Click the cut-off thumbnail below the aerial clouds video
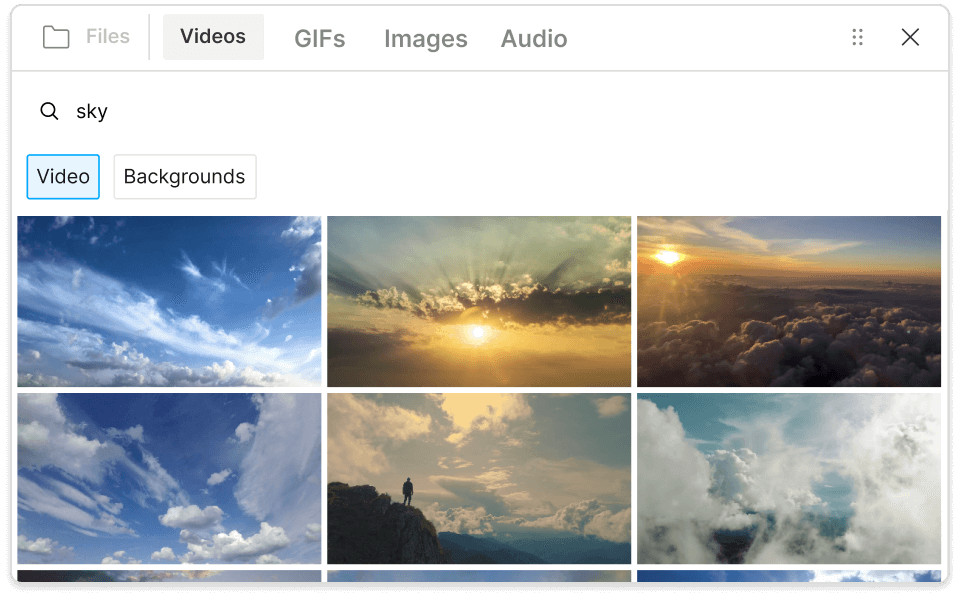 (x=789, y=576)
